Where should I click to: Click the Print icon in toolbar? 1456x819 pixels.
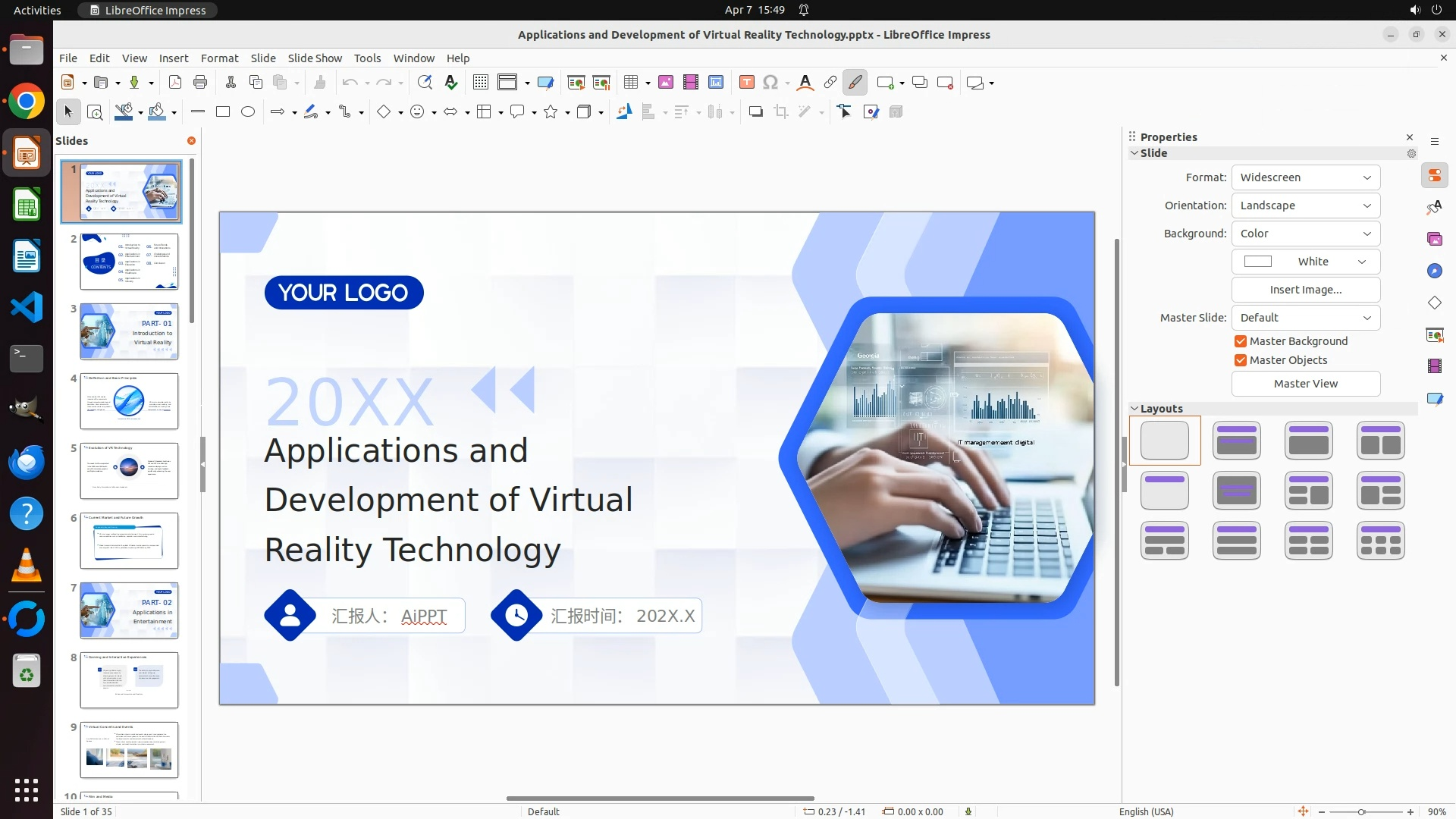click(200, 83)
